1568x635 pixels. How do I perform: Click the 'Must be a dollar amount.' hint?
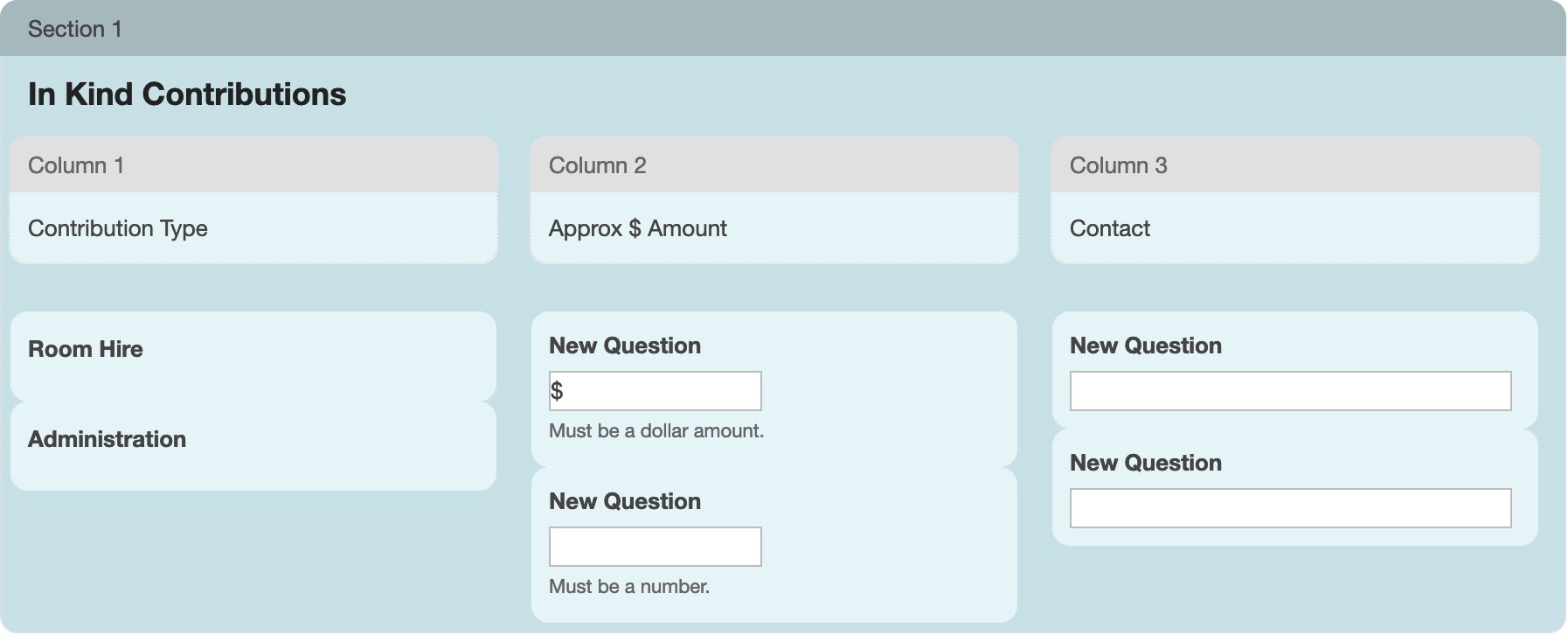tap(656, 431)
